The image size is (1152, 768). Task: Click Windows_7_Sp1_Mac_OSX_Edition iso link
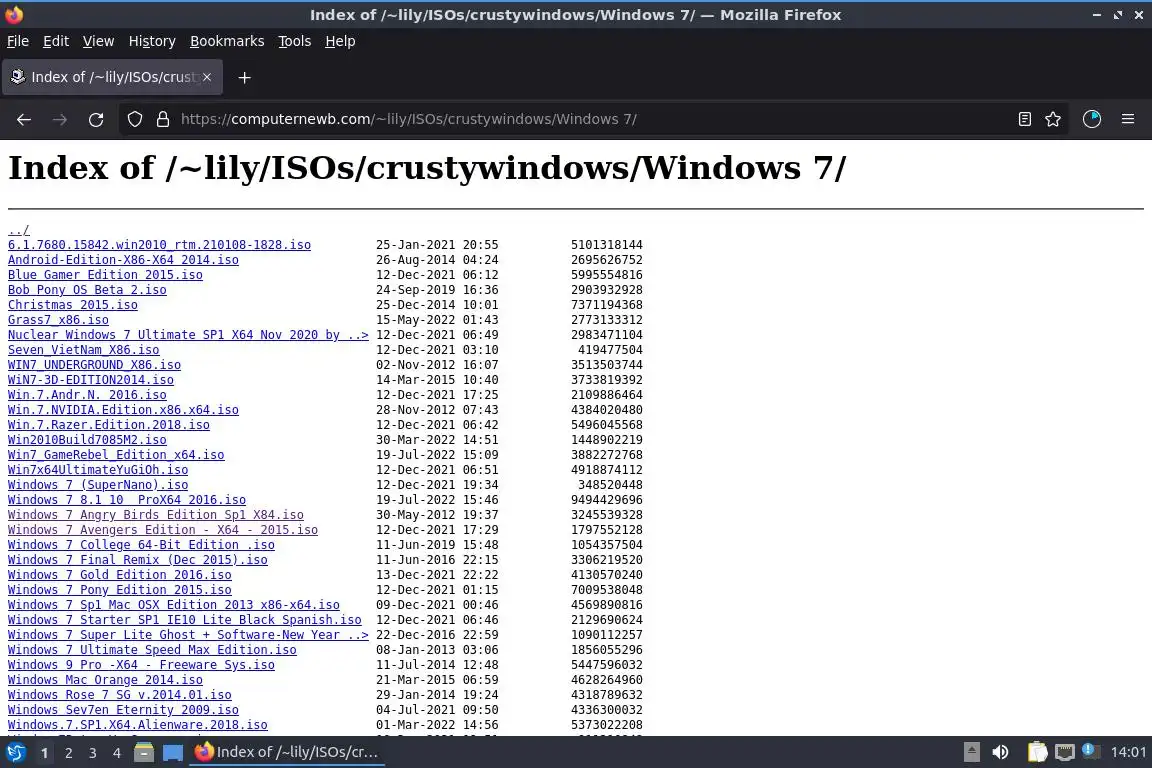click(x=174, y=605)
